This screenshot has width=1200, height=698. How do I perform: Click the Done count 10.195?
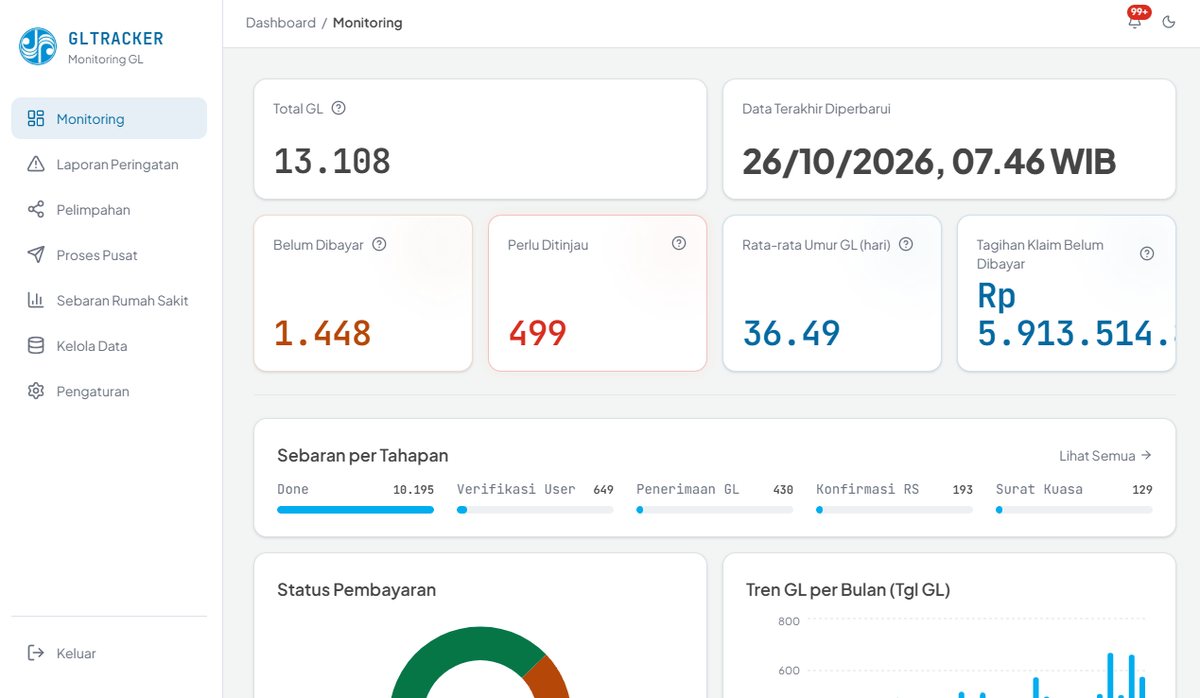click(413, 490)
